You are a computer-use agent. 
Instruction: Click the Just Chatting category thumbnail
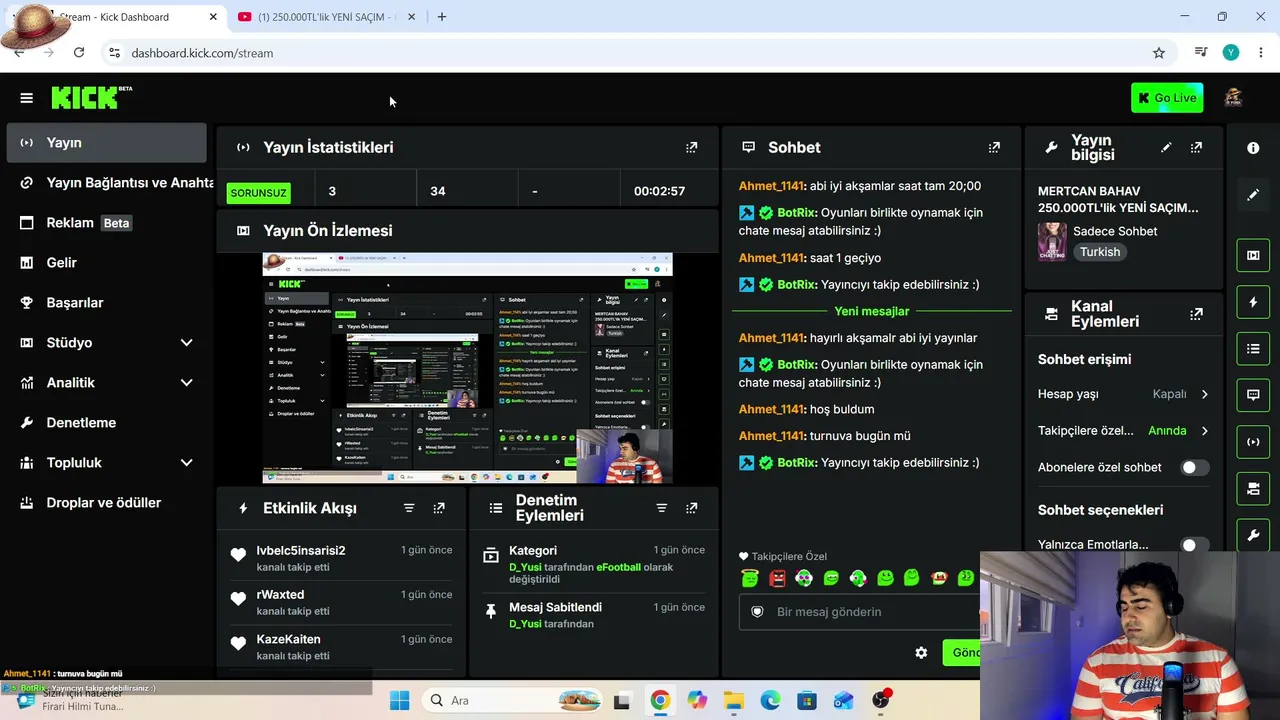[x=1052, y=241]
